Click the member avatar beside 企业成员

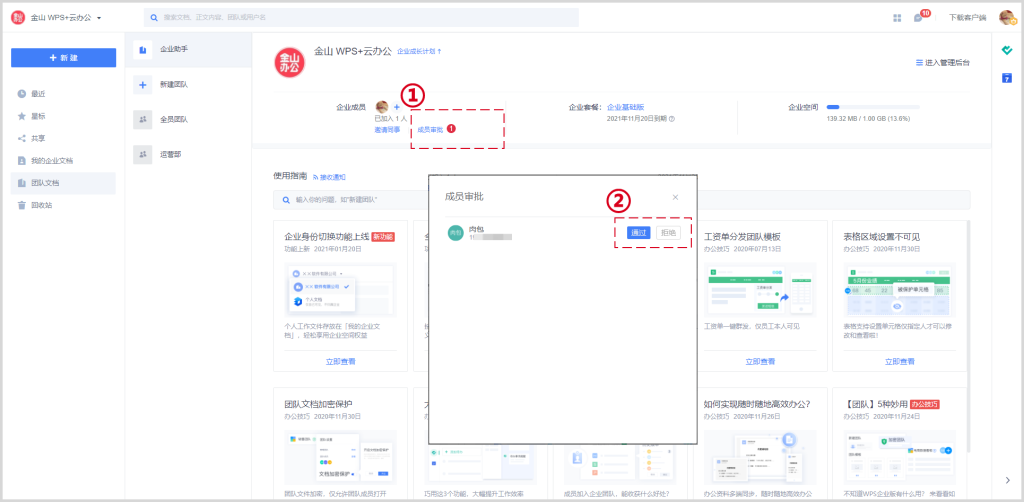382,106
